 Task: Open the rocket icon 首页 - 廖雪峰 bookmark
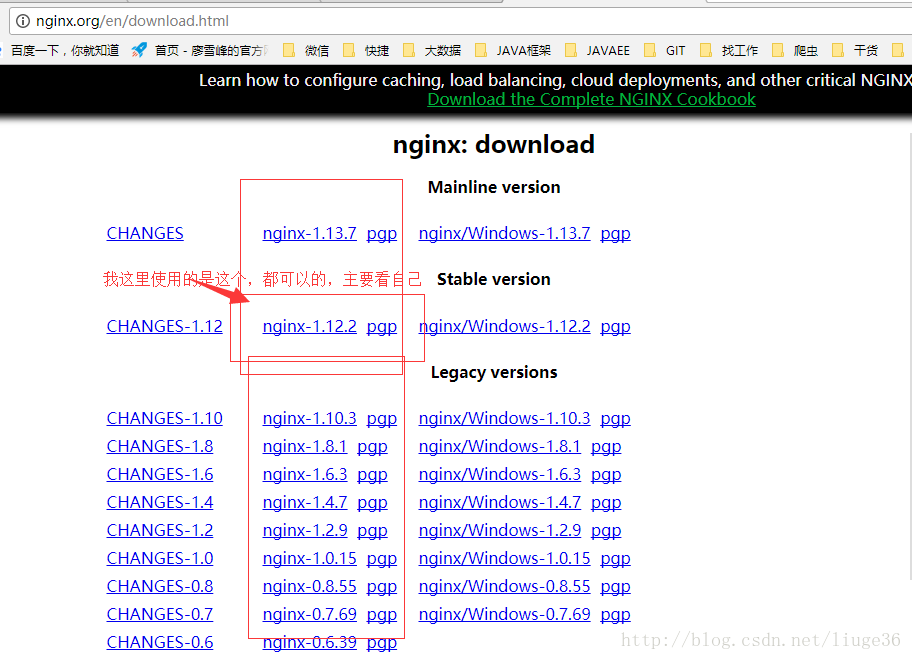pyautogui.click(x=199, y=51)
